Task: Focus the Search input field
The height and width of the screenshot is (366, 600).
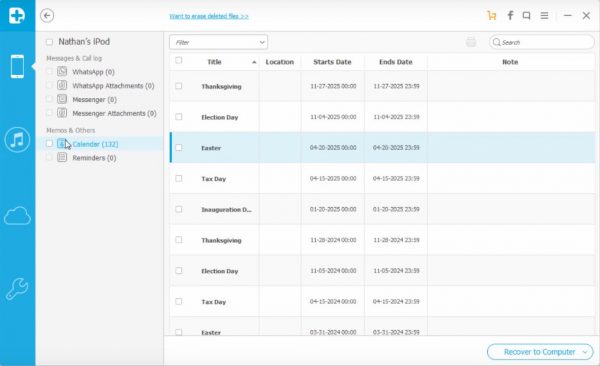Action: (541, 42)
